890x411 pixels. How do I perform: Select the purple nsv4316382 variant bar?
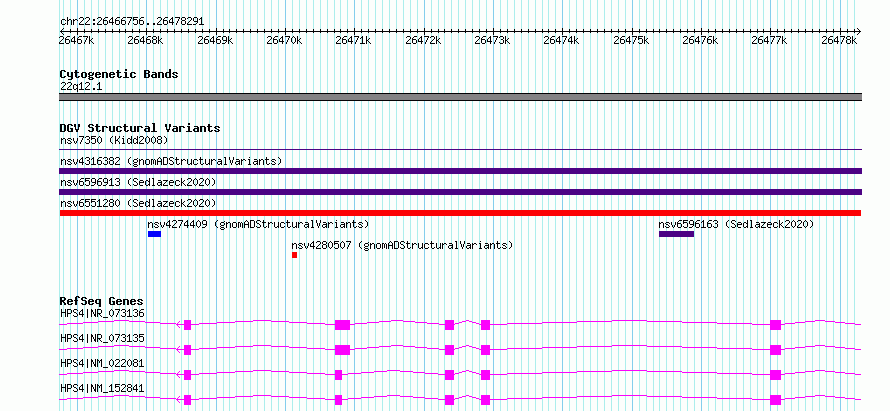click(x=460, y=171)
